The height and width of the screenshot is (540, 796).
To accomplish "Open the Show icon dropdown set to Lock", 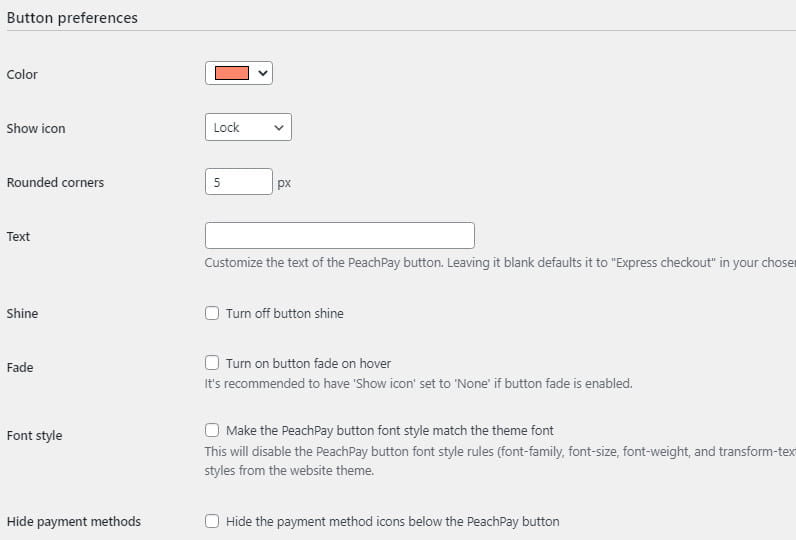I will (248, 127).
